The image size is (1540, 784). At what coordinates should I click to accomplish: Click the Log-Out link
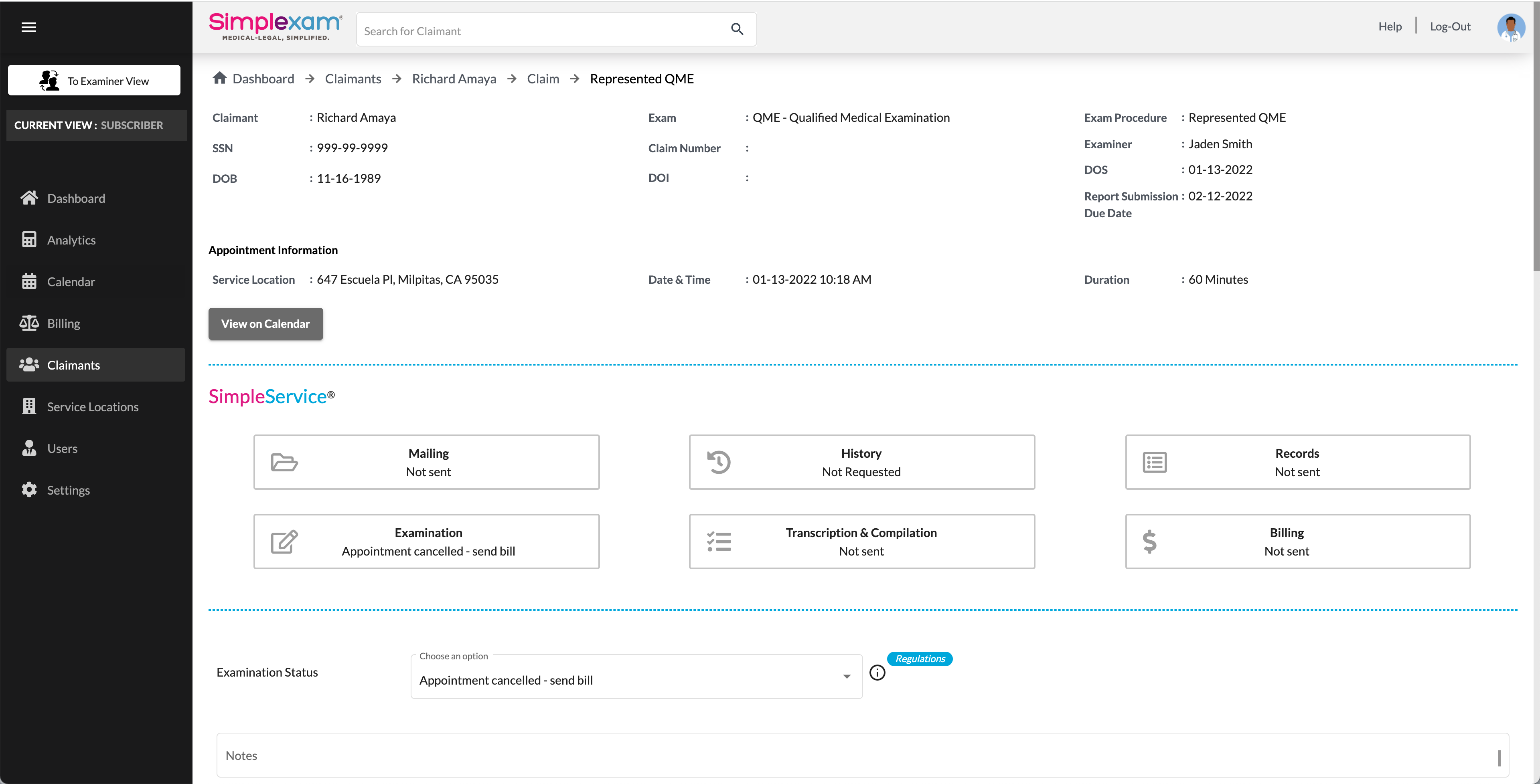[x=1450, y=26]
